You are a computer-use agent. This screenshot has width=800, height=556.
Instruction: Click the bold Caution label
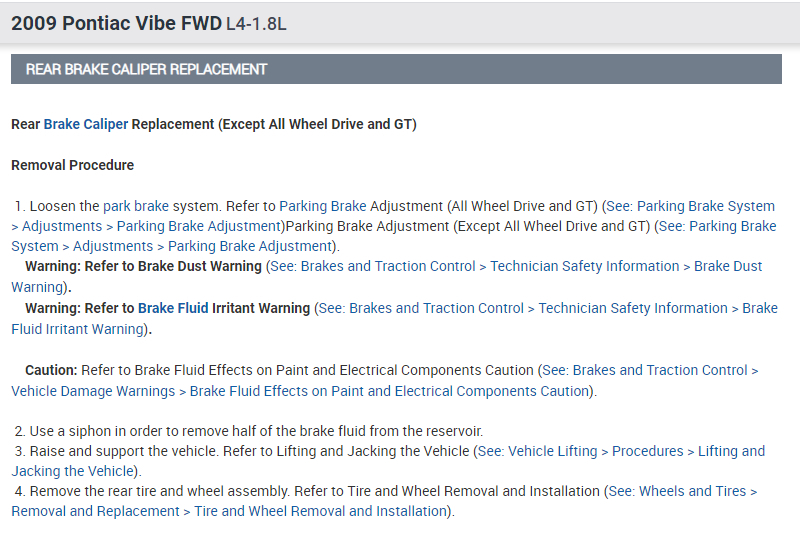click(51, 370)
